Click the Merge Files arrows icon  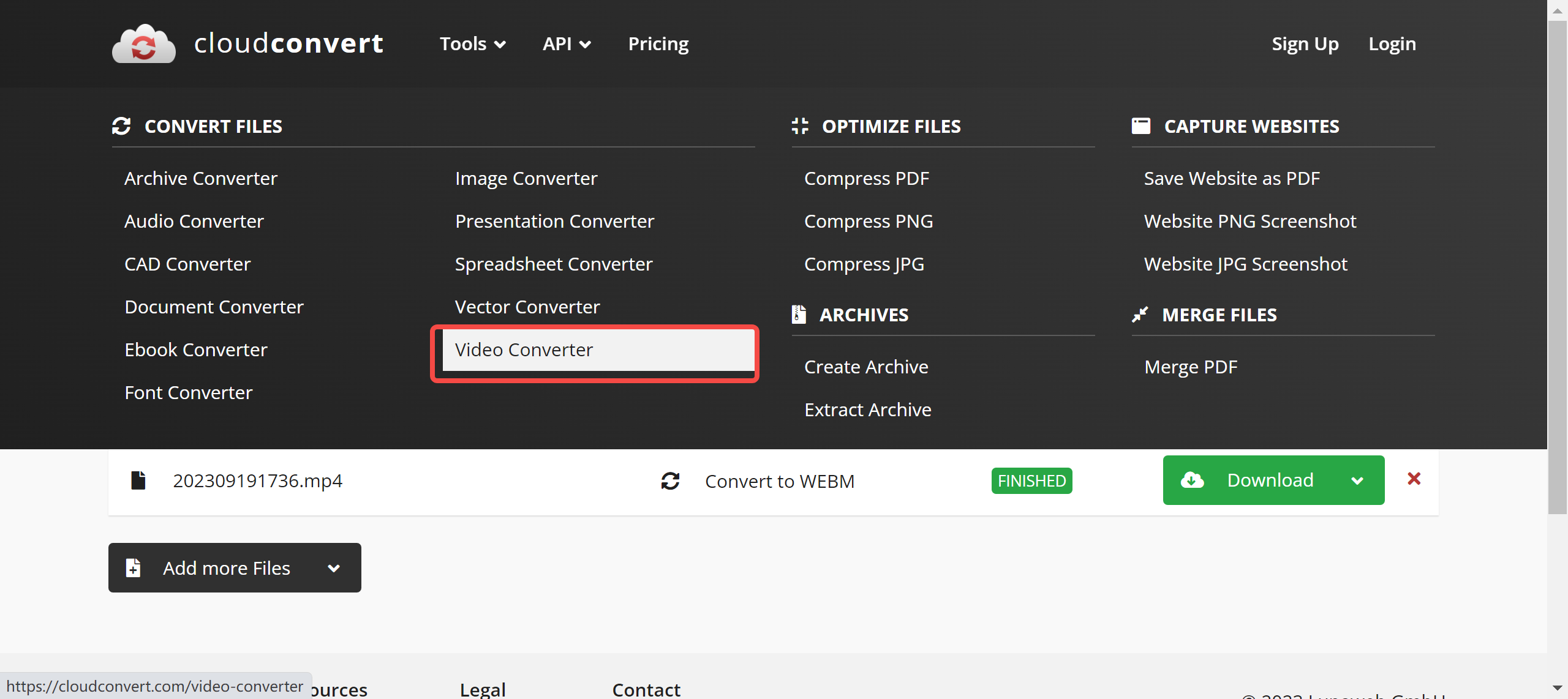(1140, 315)
